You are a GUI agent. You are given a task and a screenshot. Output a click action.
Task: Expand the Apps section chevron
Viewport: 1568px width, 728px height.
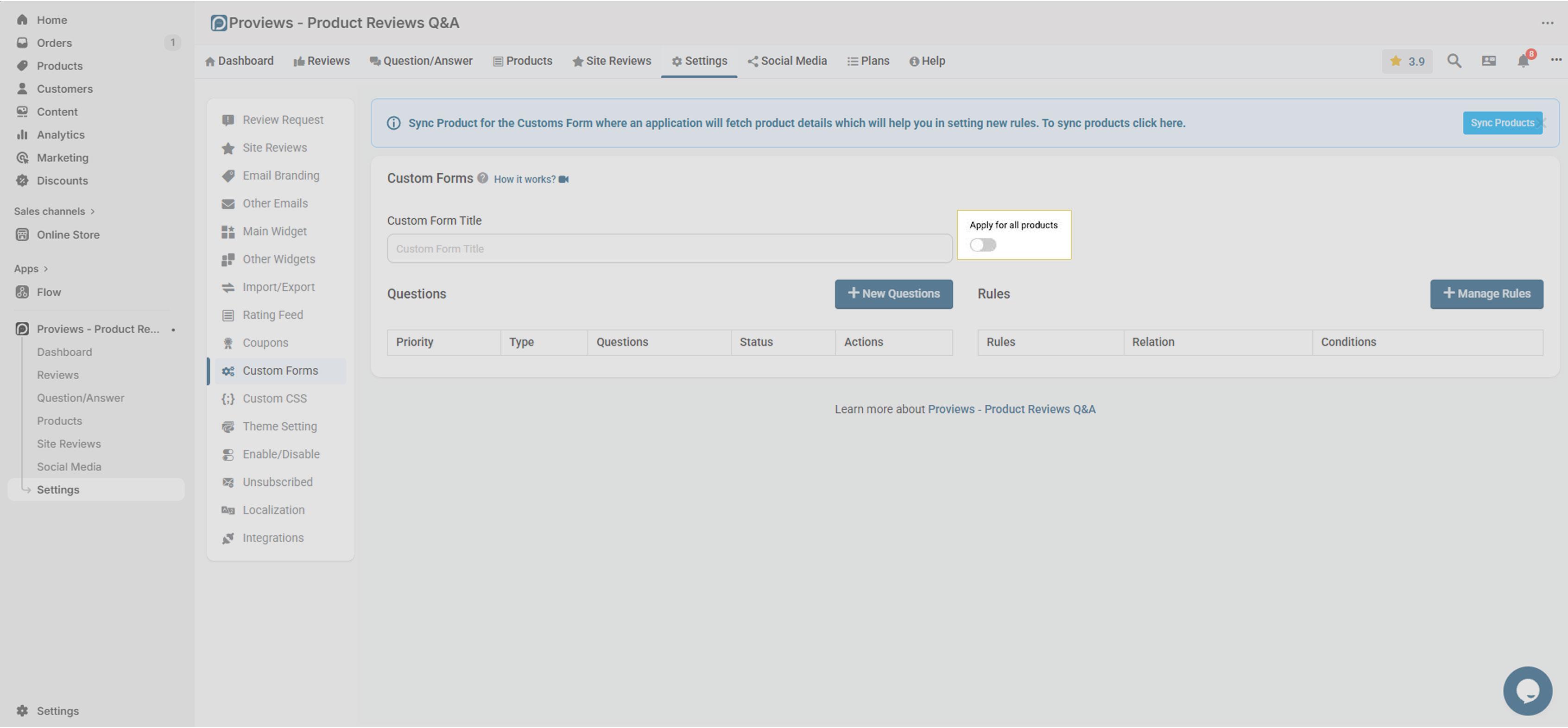tap(46, 269)
